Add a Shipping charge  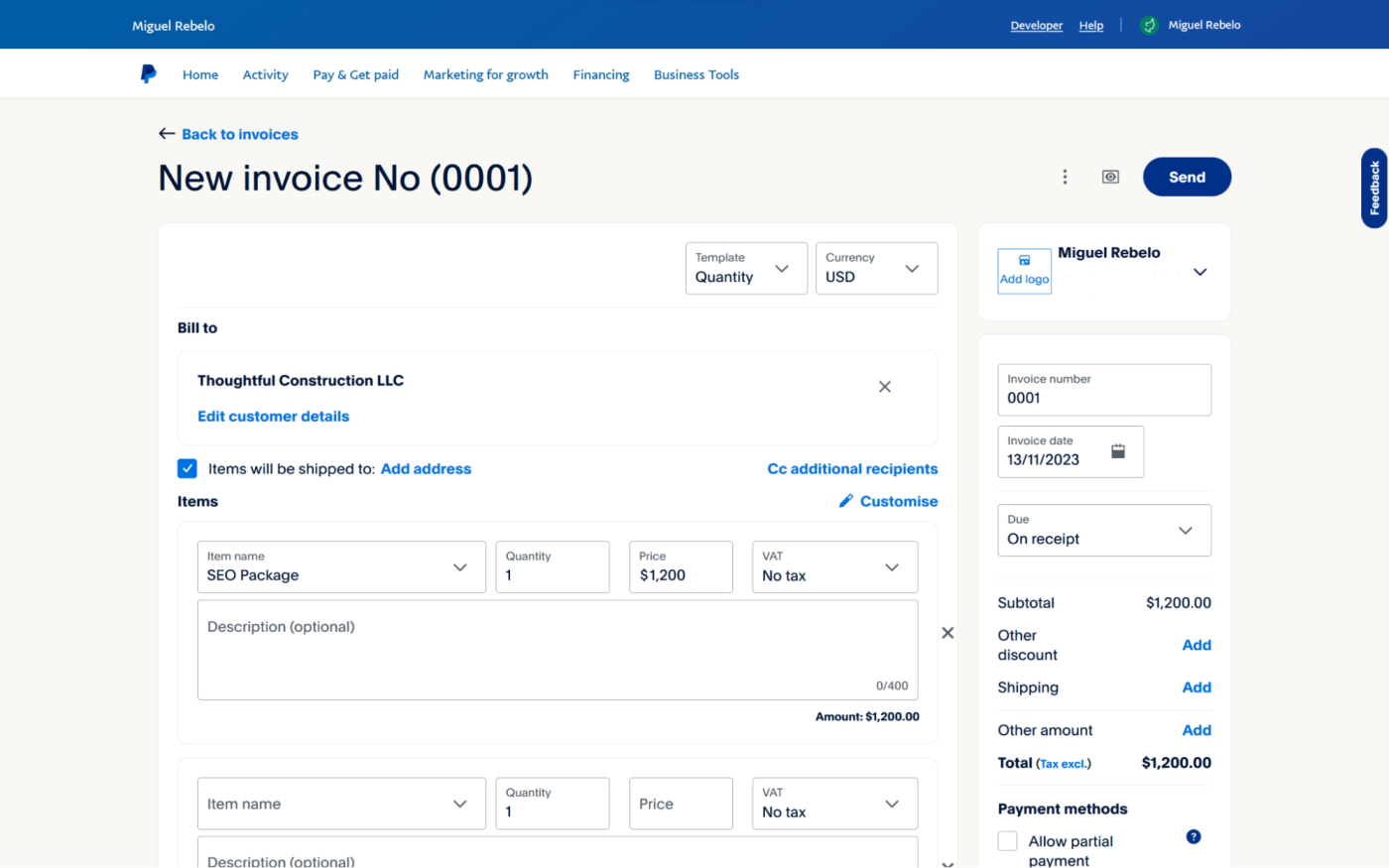1197,687
